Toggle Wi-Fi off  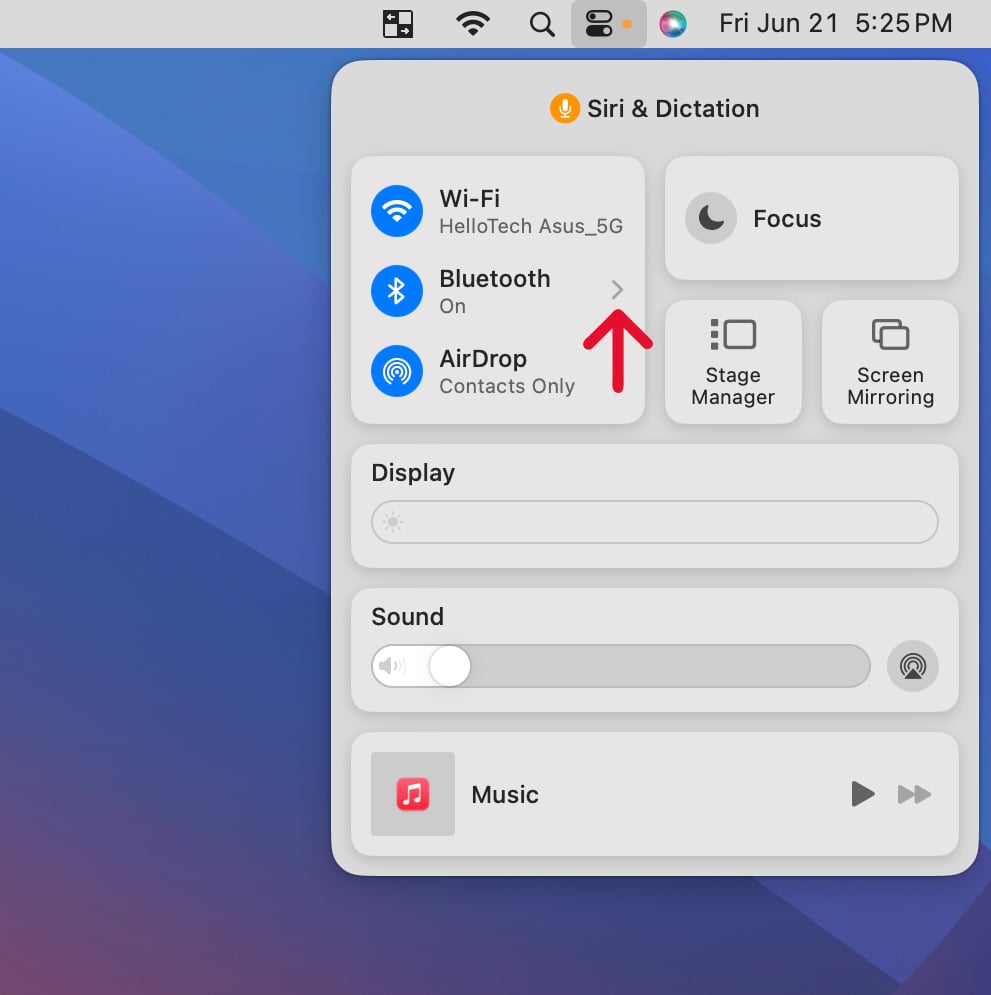(x=396, y=211)
